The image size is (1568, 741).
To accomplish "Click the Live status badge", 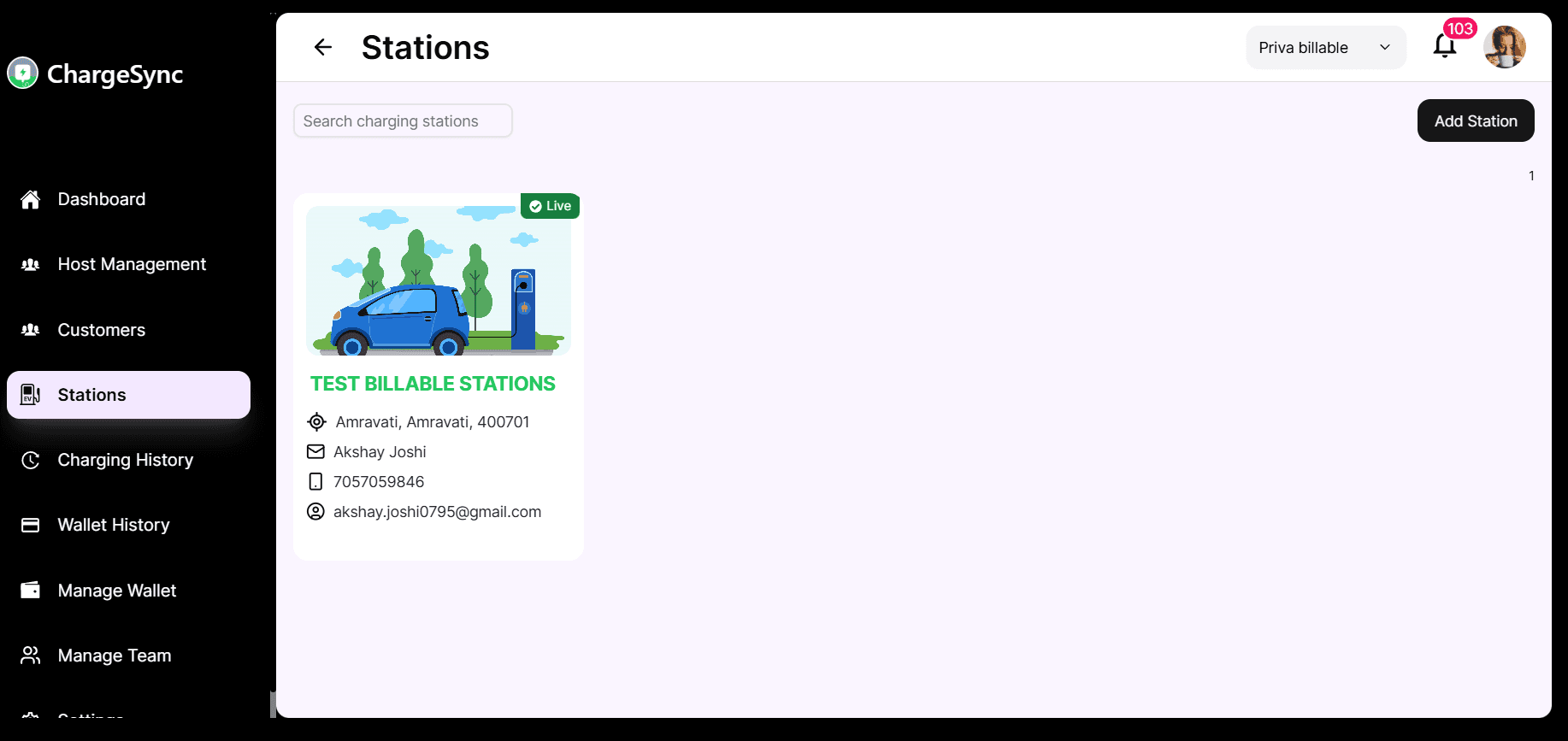I will coord(550,206).
